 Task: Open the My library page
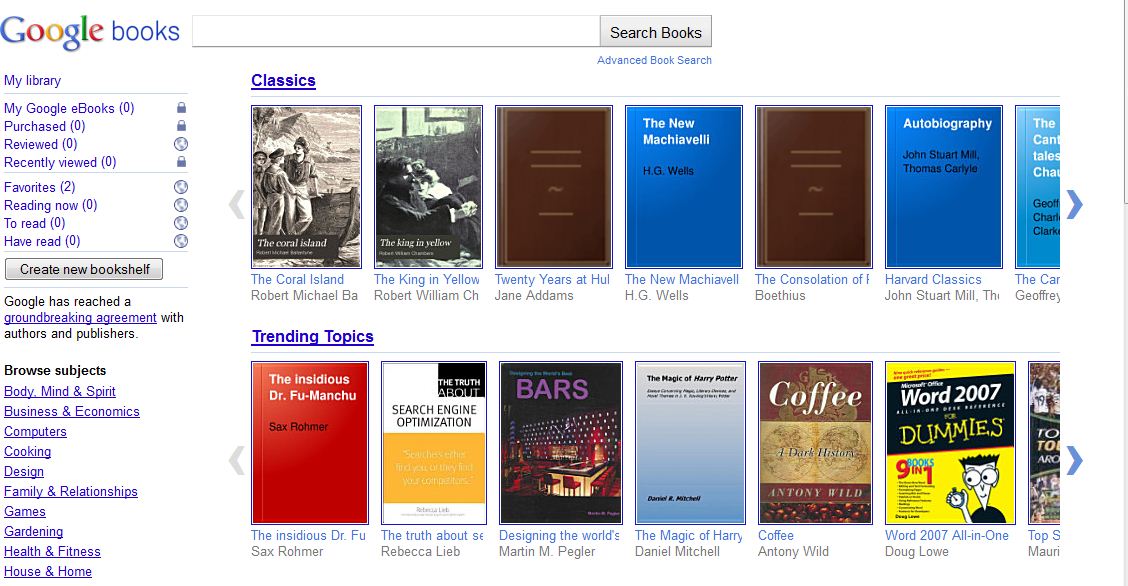[x=31, y=80]
